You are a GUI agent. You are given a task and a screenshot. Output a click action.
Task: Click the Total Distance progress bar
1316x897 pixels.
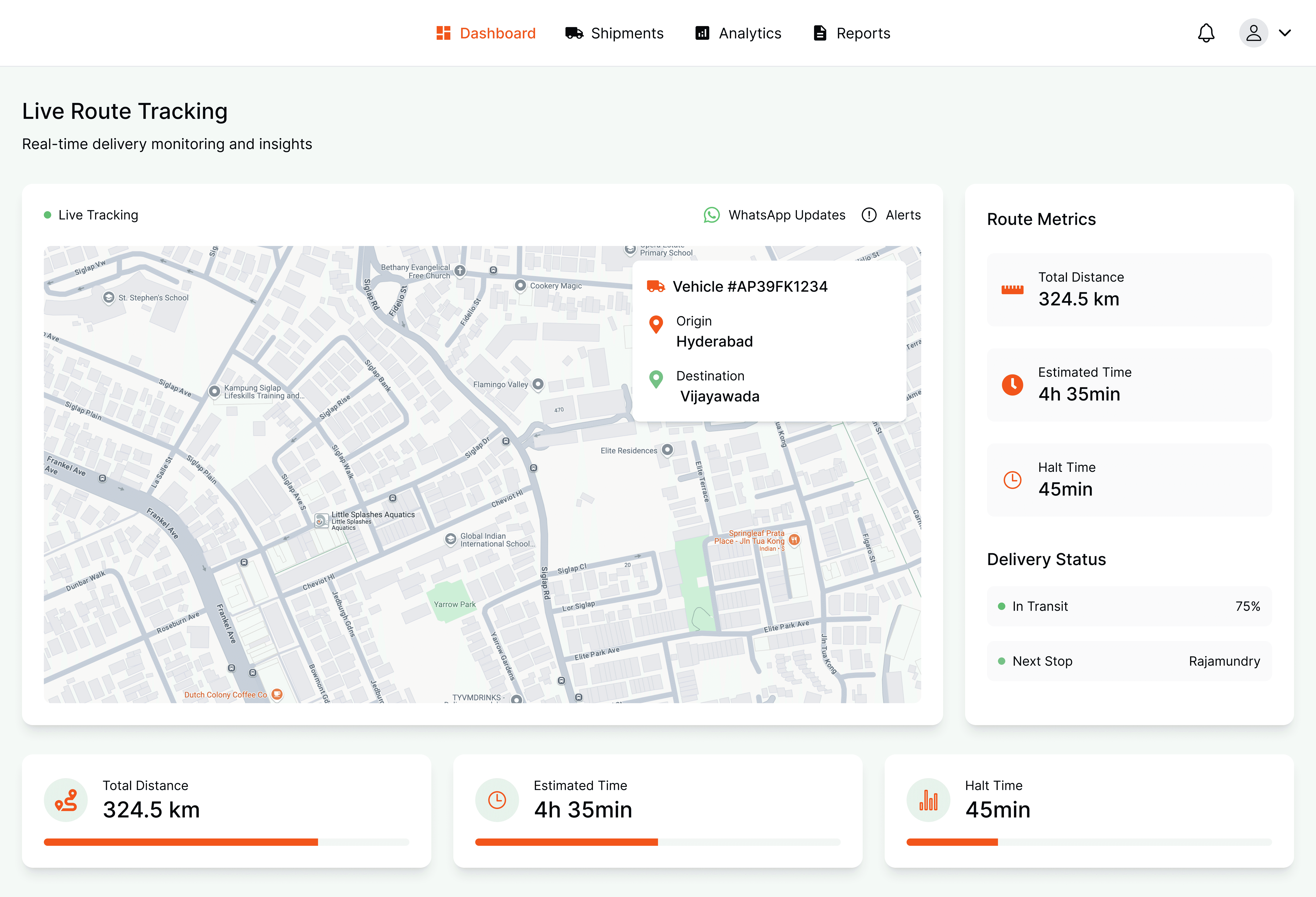[226, 842]
